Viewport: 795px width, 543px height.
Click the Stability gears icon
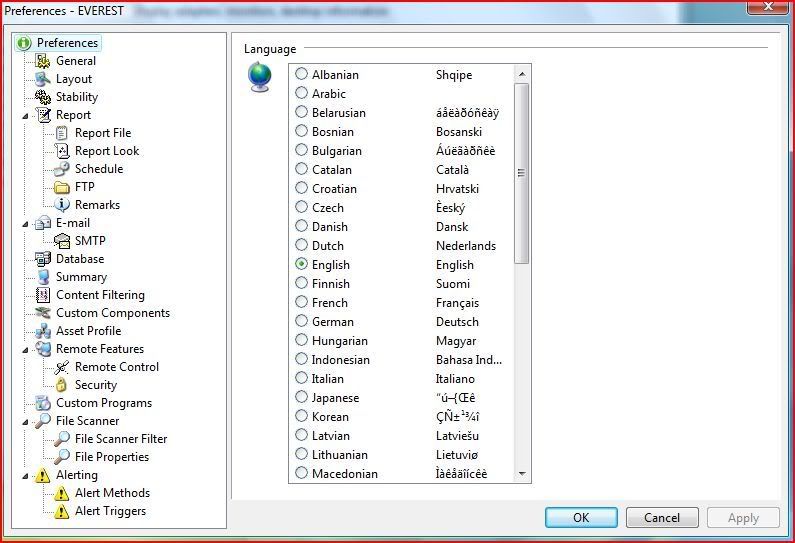43,97
